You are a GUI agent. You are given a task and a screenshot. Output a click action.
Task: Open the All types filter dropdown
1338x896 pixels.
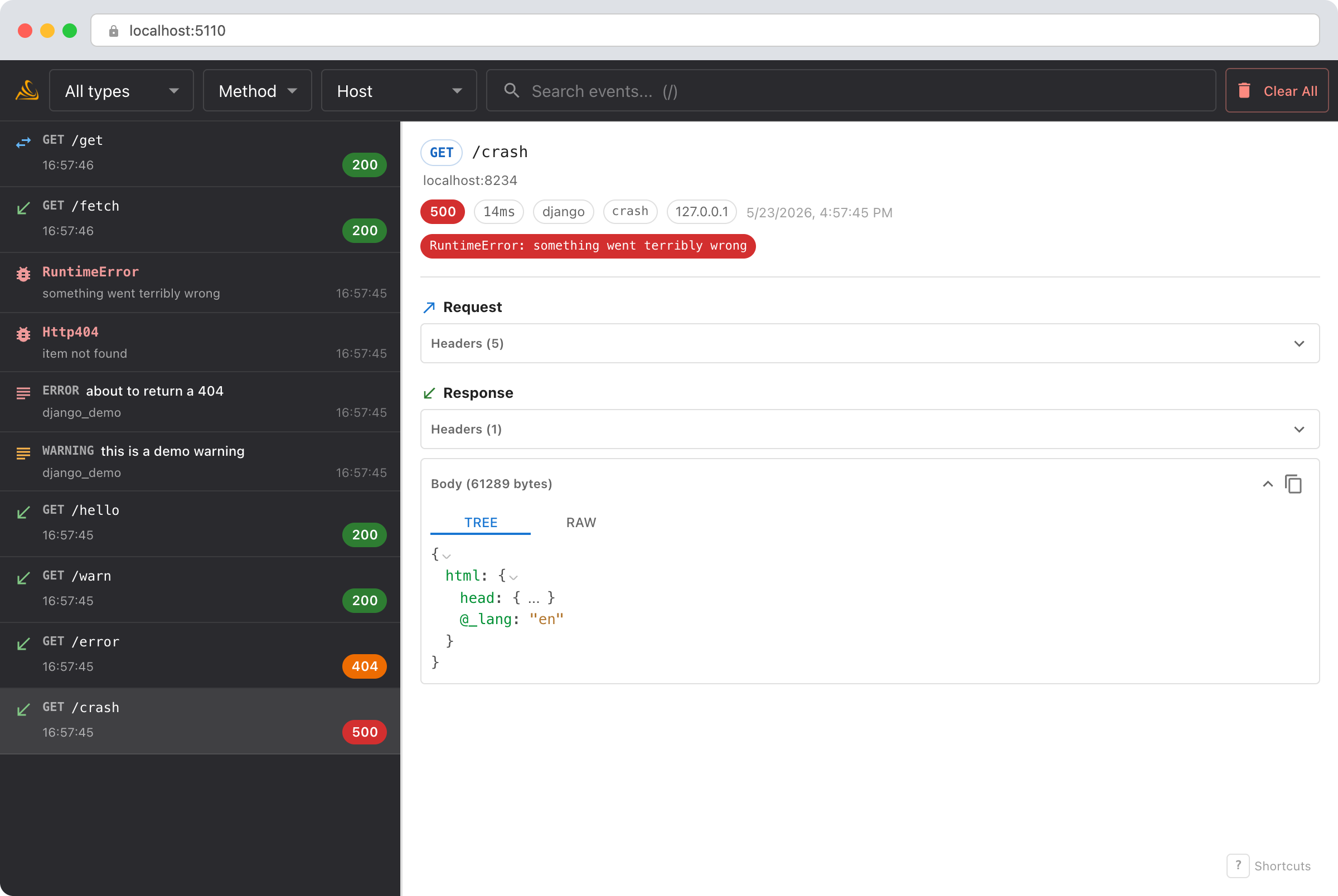121,90
